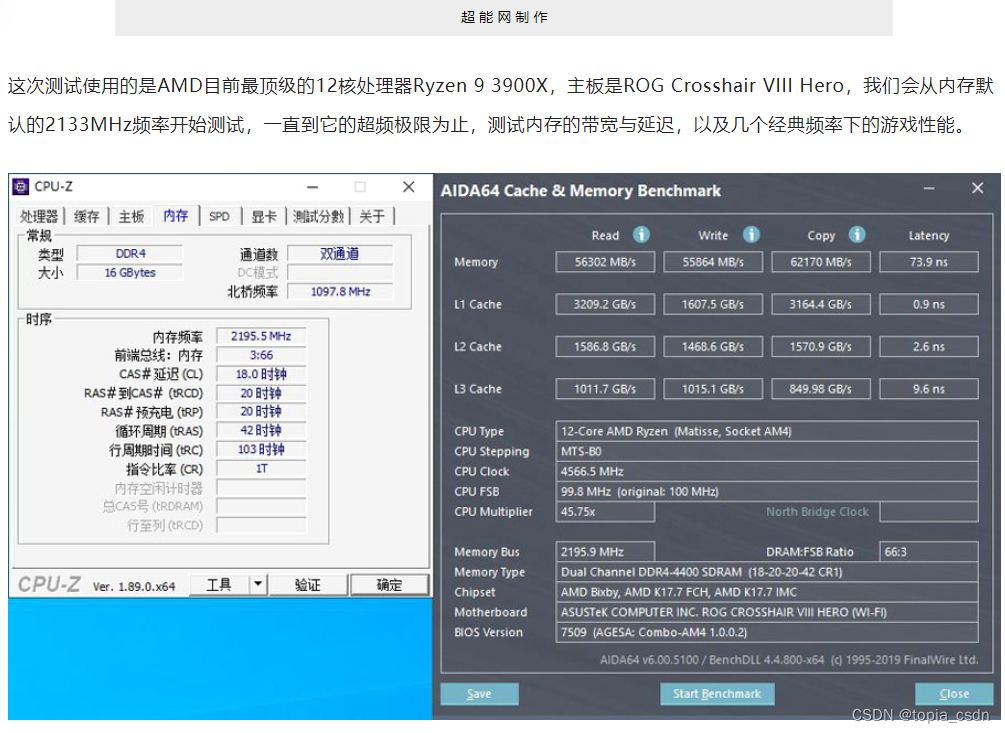The image size is (1005, 733).
Task: Select the 内存 tab
Action: point(176,215)
